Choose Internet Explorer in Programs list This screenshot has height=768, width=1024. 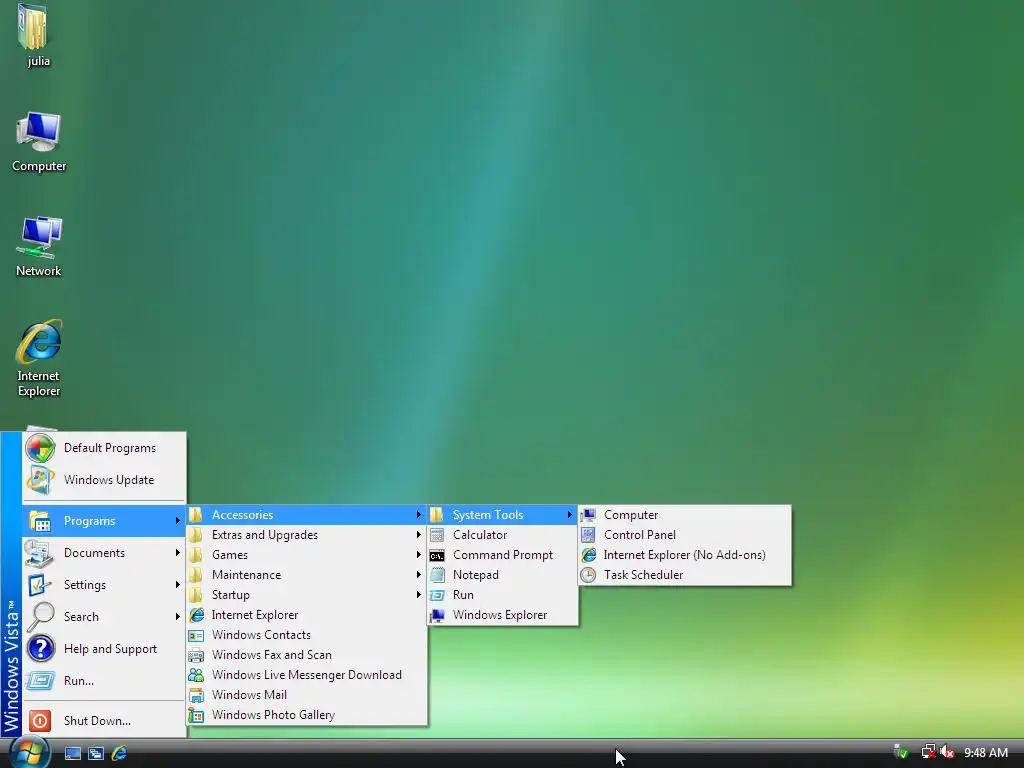click(x=307, y=615)
